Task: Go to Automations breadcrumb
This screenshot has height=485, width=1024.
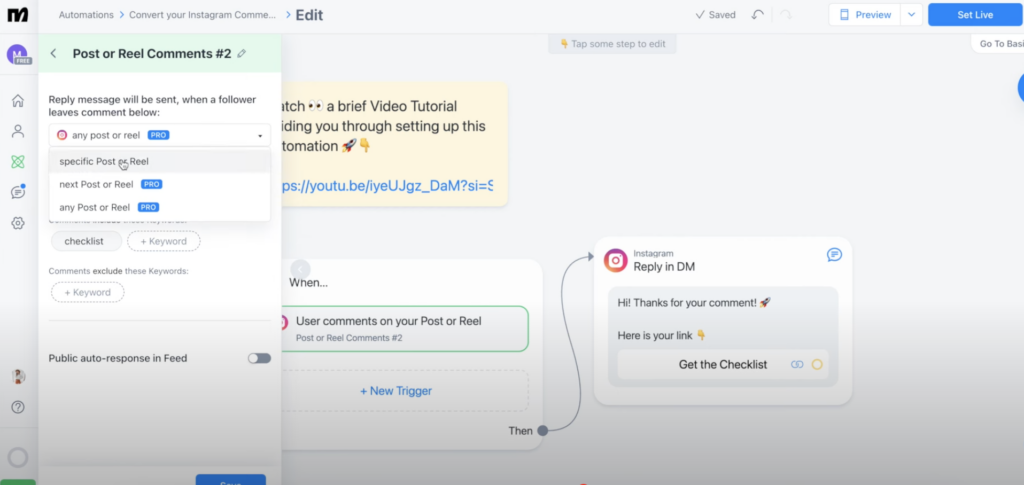Action: (86, 14)
